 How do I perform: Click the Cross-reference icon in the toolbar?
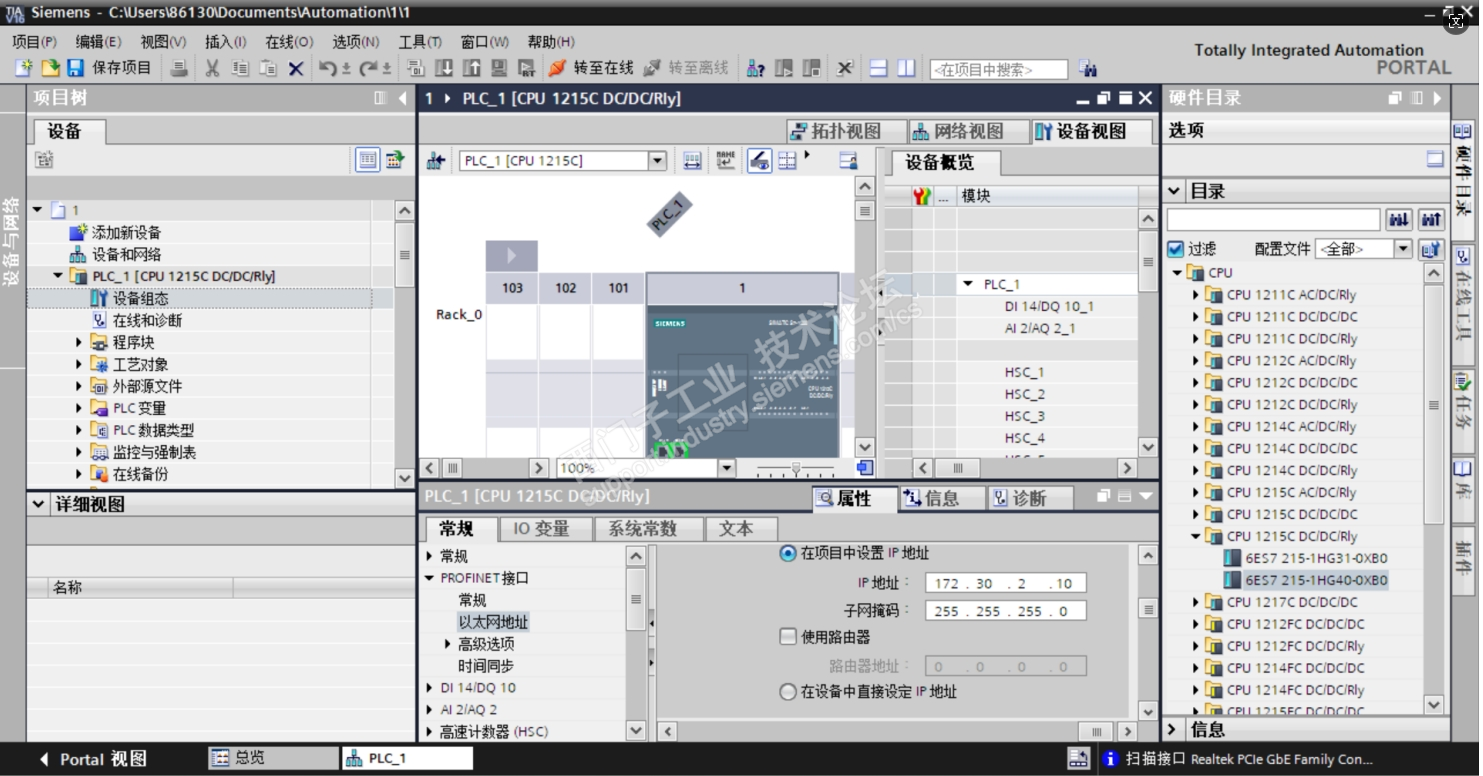[x=845, y=68]
